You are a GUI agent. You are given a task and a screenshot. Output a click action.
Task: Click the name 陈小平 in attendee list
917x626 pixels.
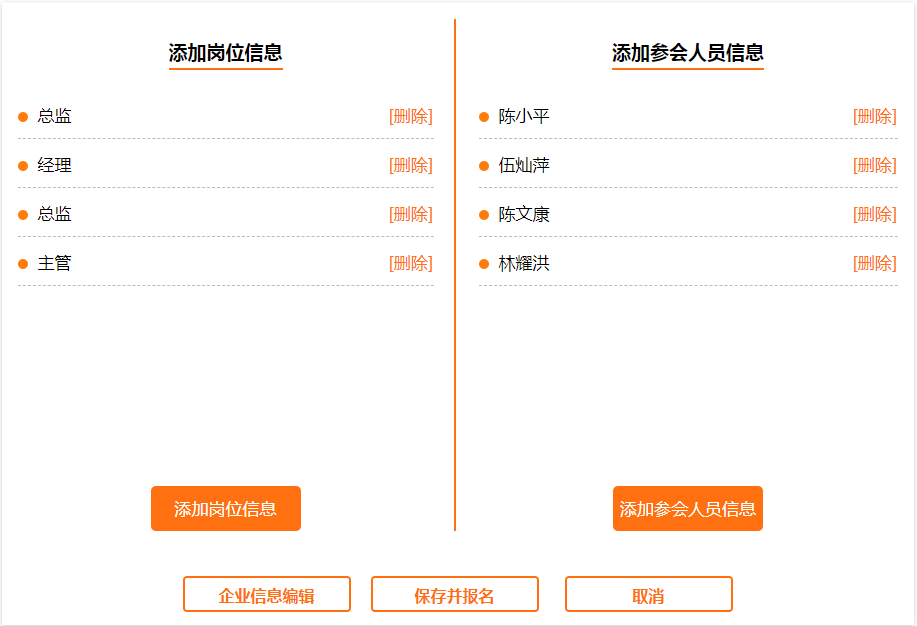[x=524, y=116]
